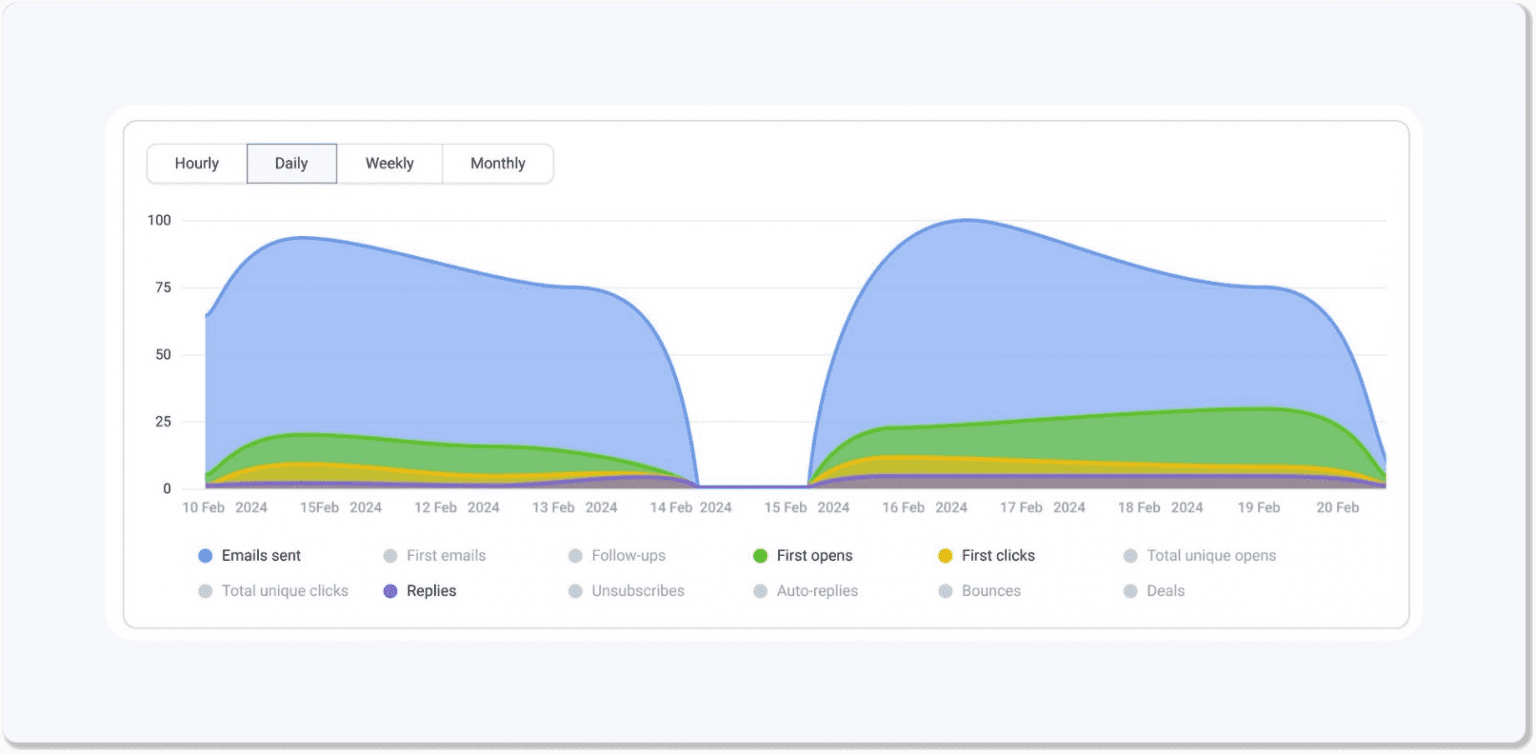Toggle the blue Emails sent dot
This screenshot has width=1536, height=753.
(206, 556)
